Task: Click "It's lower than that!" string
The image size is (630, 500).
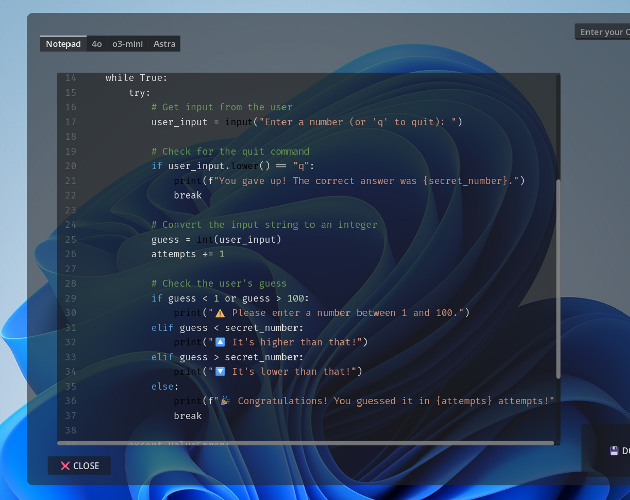Action: (x=294, y=371)
